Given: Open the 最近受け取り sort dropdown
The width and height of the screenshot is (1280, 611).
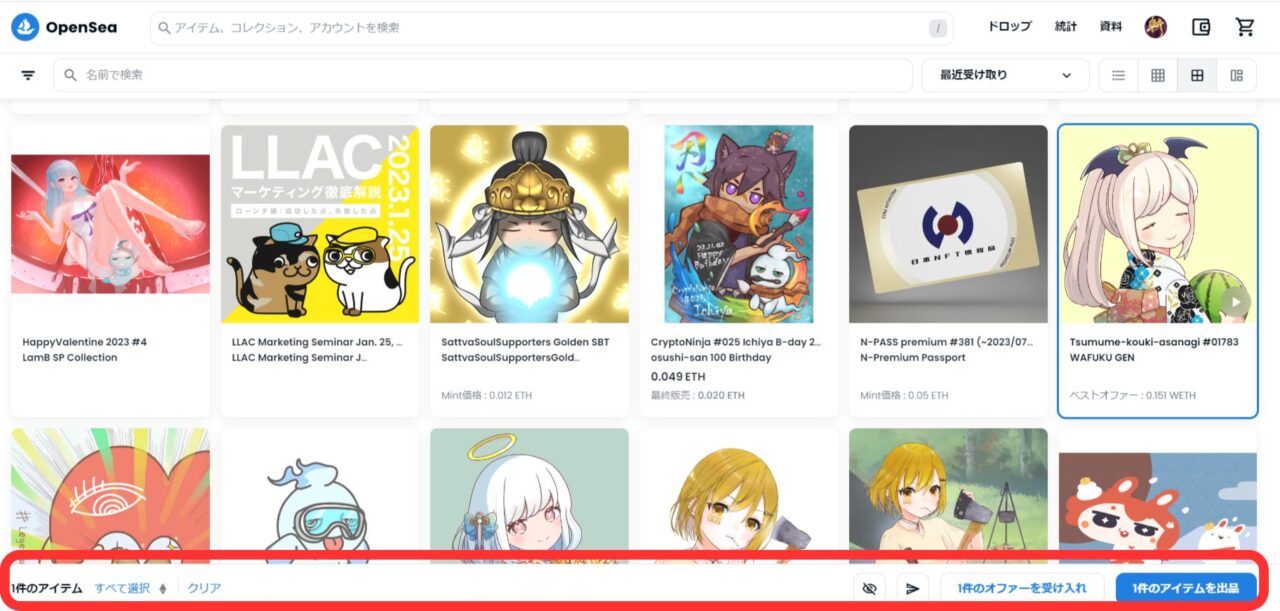Looking at the screenshot, I should 1005,75.
